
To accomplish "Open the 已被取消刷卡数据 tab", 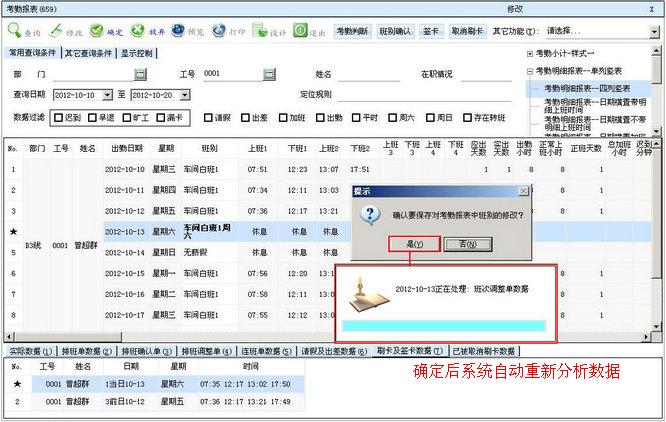I will tap(483, 352).
